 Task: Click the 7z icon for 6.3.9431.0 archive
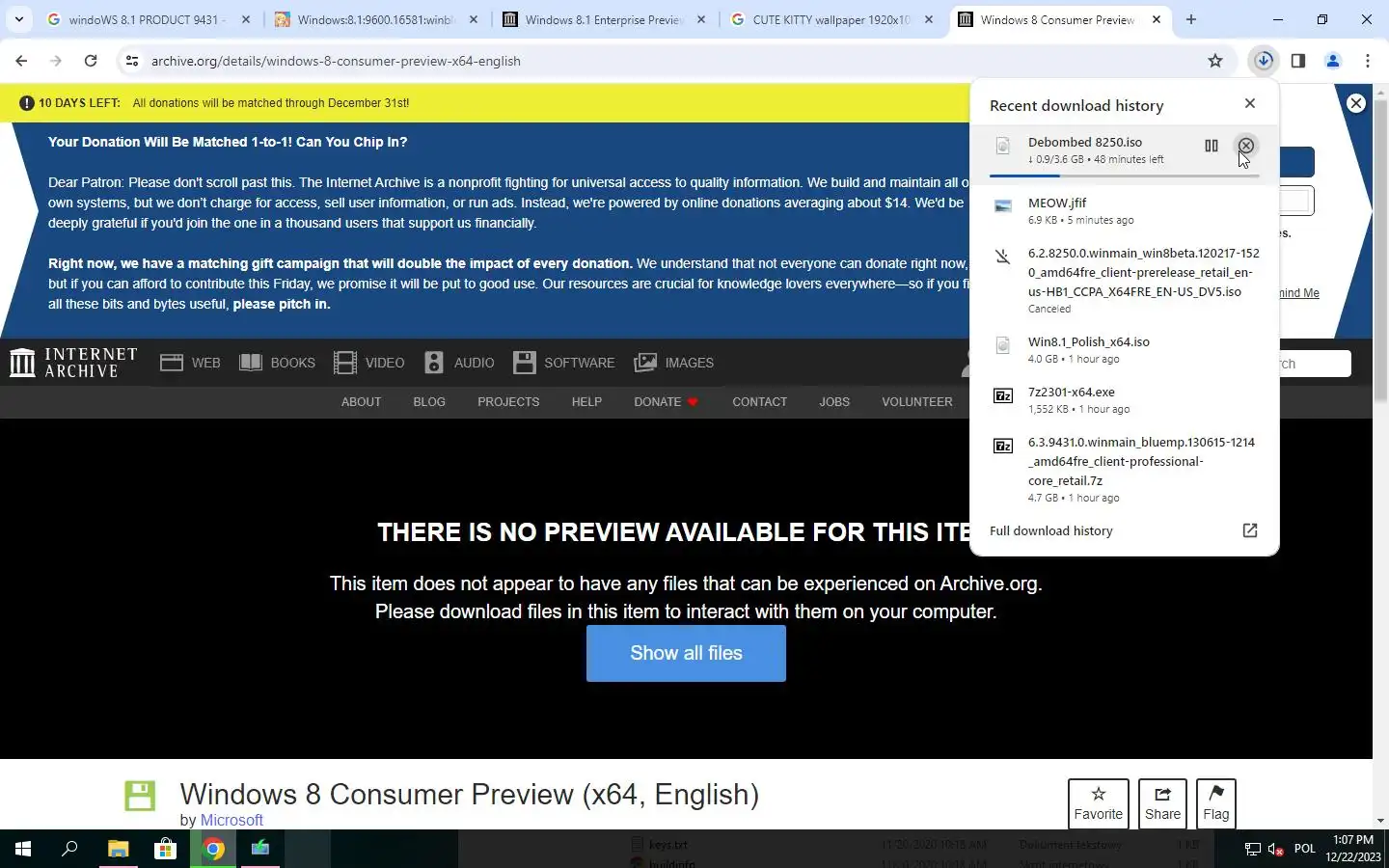click(1003, 446)
